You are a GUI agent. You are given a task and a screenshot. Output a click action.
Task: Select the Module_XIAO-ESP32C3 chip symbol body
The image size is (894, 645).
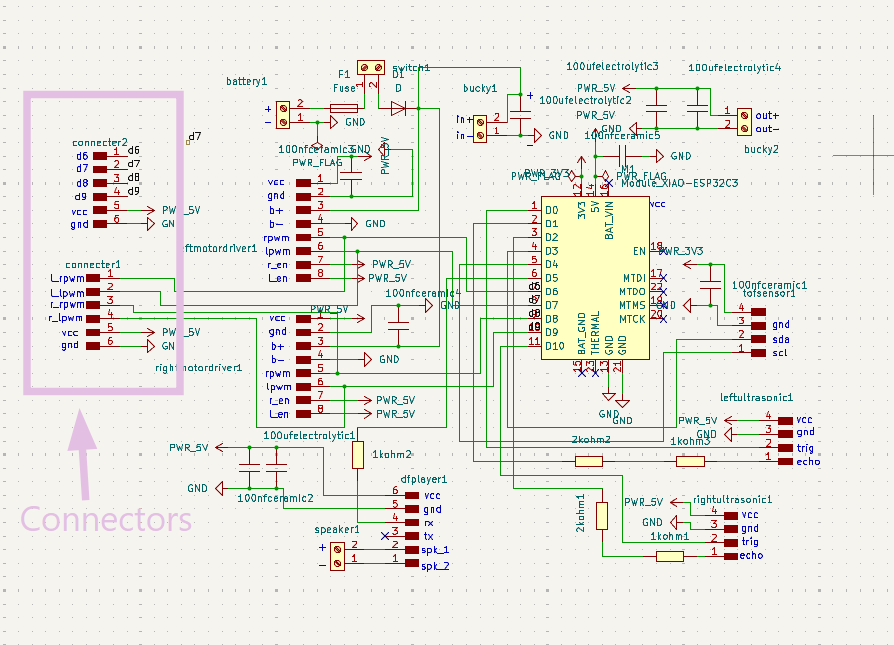tap(595, 278)
